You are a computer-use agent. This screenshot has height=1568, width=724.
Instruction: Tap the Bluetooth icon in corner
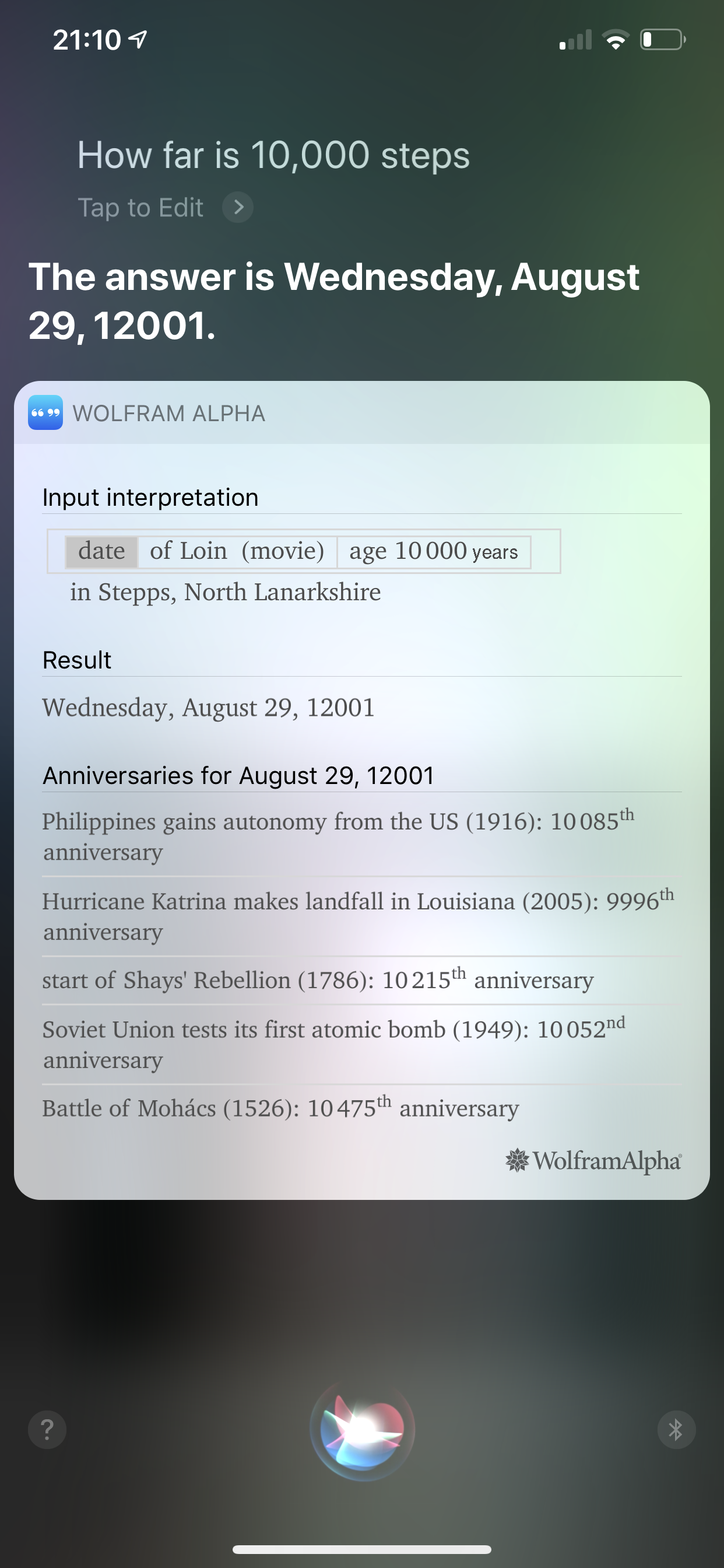[676, 1429]
